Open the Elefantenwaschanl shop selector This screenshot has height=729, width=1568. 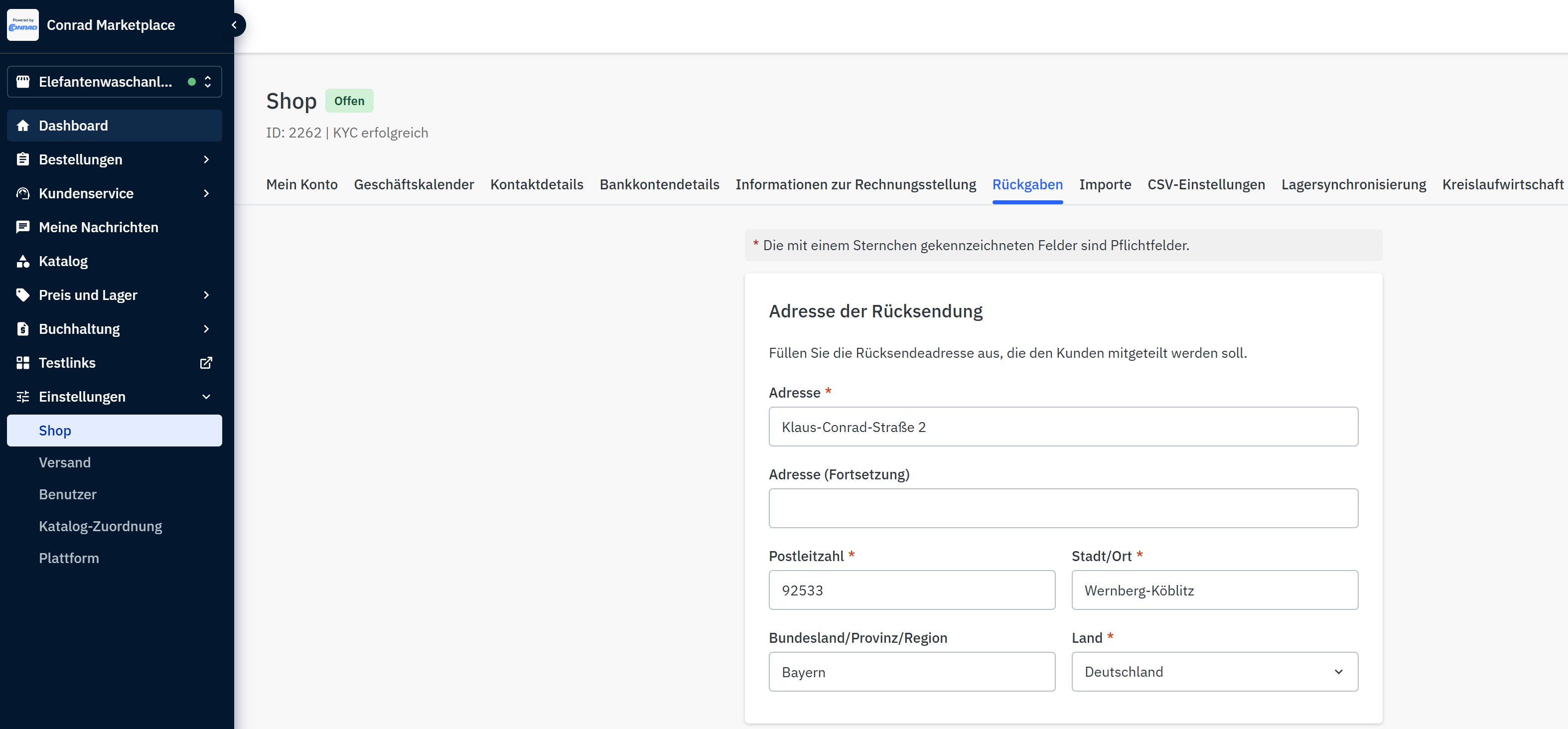pyautogui.click(x=115, y=82)
